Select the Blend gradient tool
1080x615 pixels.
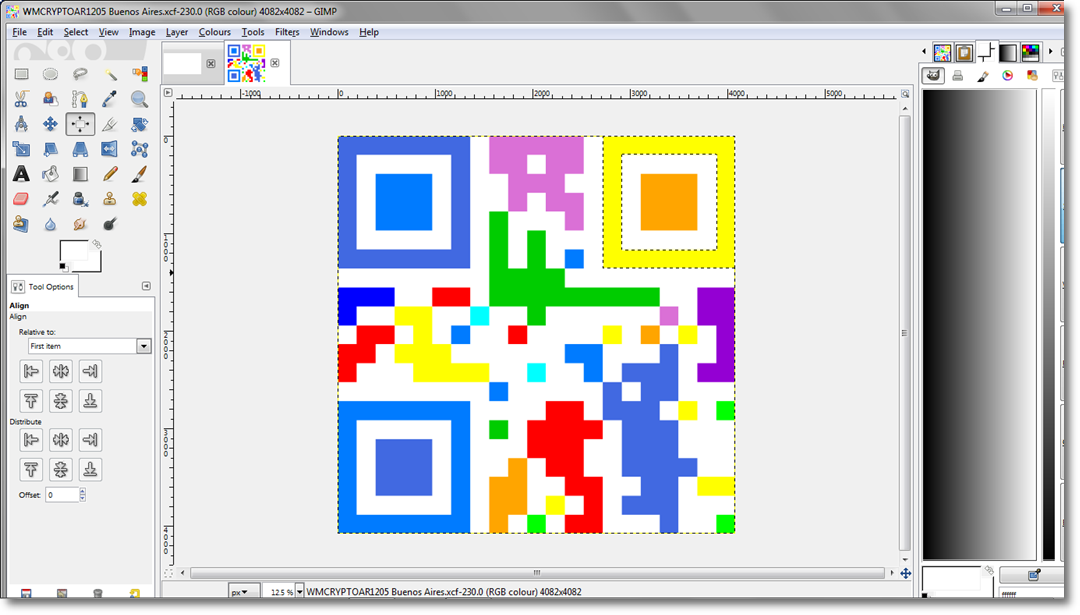pos(80,174)
